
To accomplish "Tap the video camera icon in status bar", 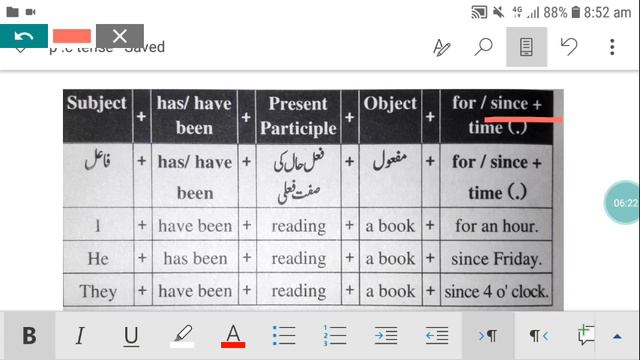I will [31, 12].
